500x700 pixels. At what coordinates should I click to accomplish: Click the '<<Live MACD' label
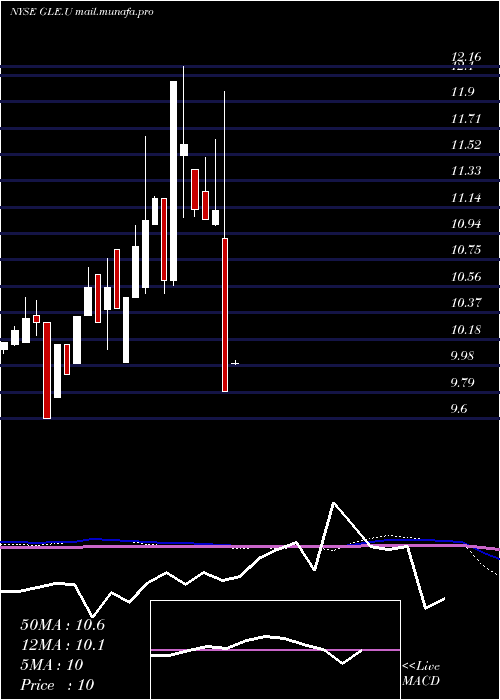pyautogui.click(x=421, y=674)
